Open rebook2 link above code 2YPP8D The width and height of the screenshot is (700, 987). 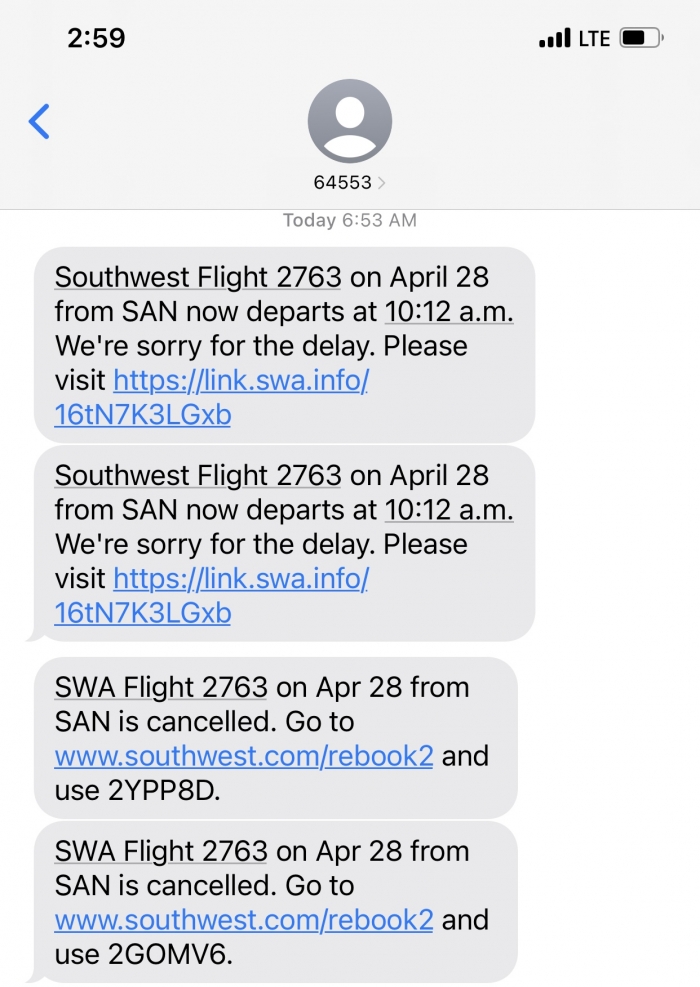(244, 755)
